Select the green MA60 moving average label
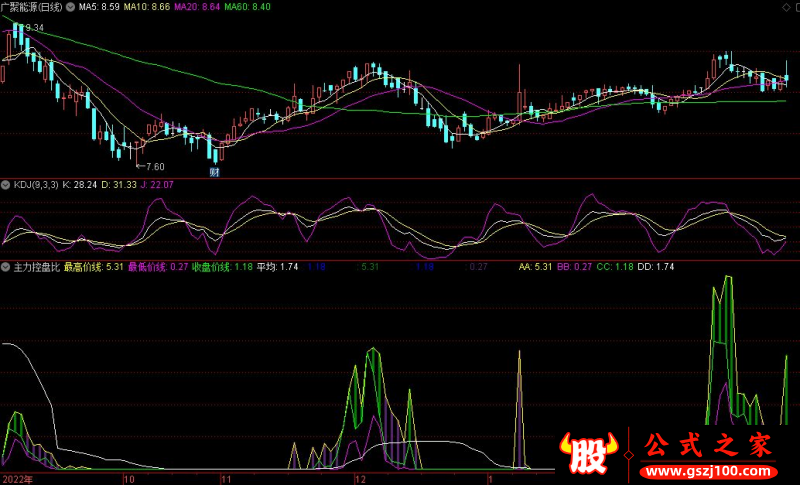Image resolution: width=800 pixels, height=485 pixels. [246, 6]
